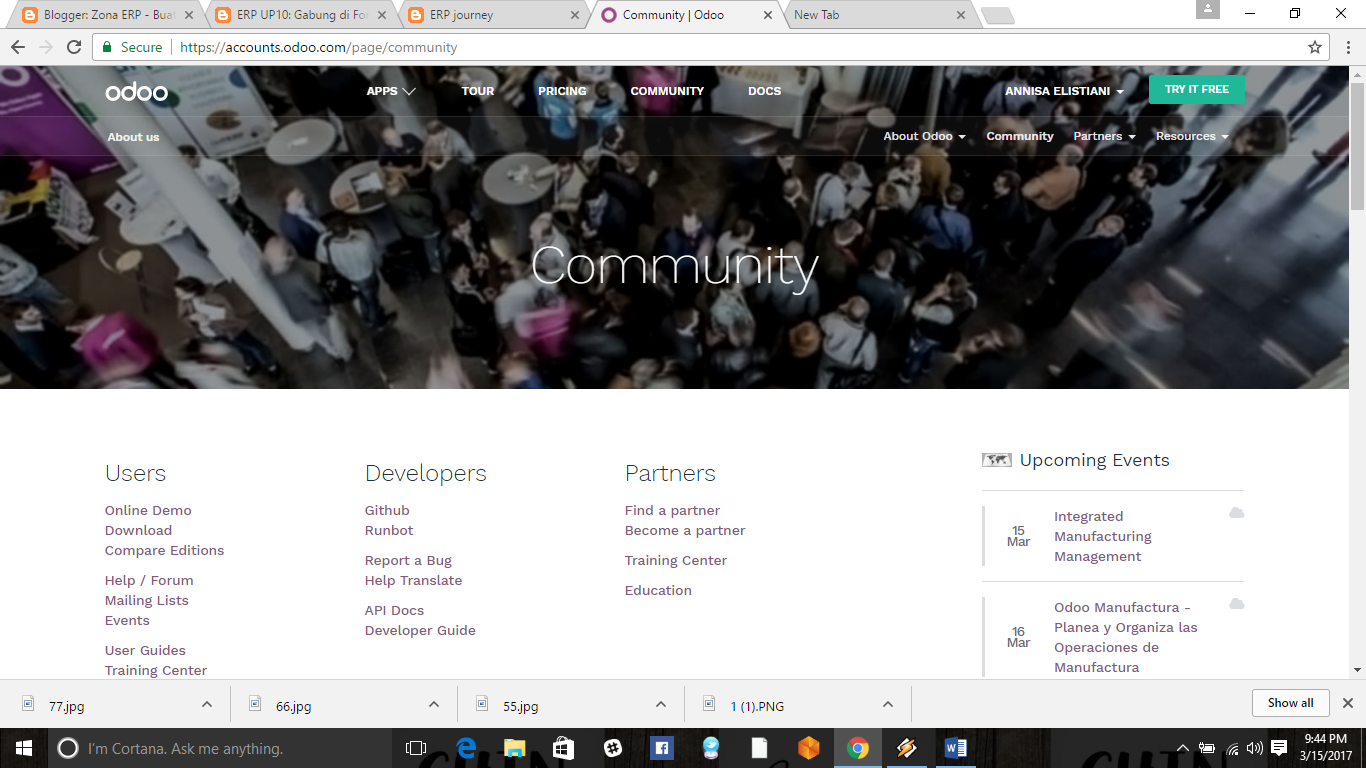Launch Microsoft Edge from taskbar
The image size is (1366, 768).
pos(466,748)
